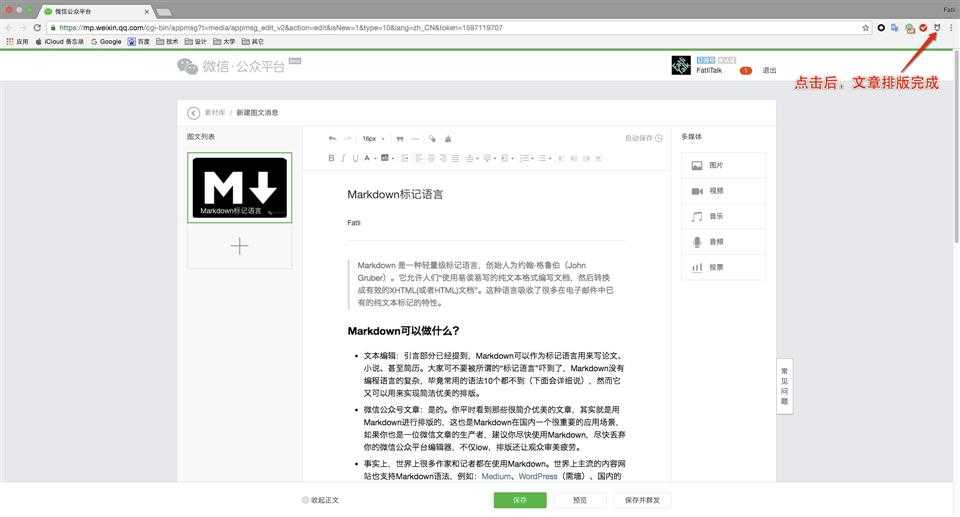960x517 pixels.
Task: Open the ordered list dropdown in toolbar
Action: (525, 158)
